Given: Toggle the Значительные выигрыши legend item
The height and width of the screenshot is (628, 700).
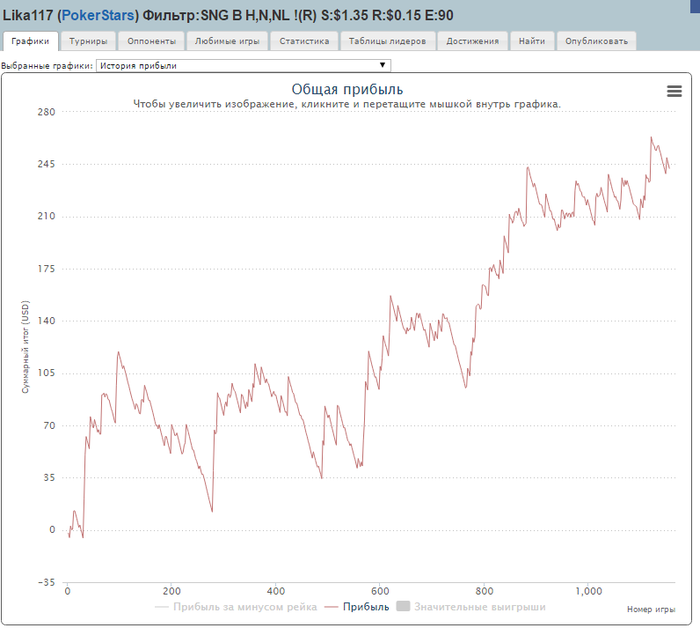Looking at the screenshot, I should point(471,607).
